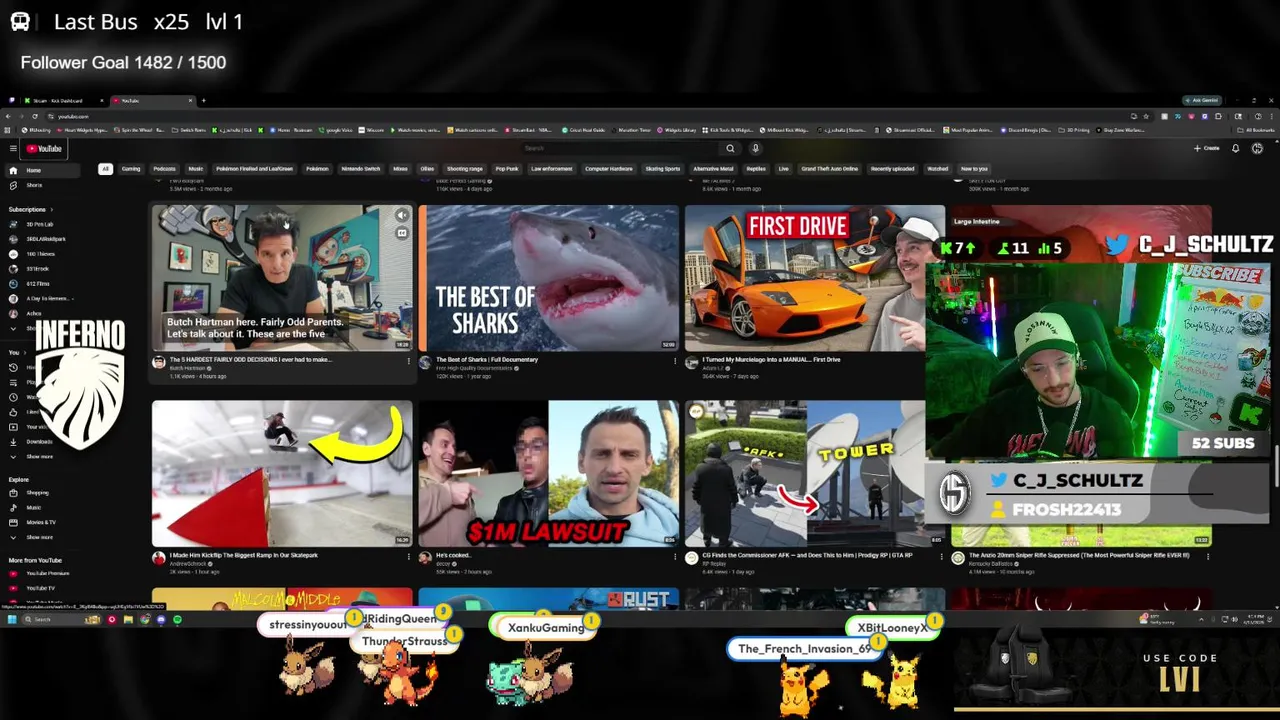The image size is (1280, 720).
Task: Open a new browser tab
Action: [x=203, y=100]
